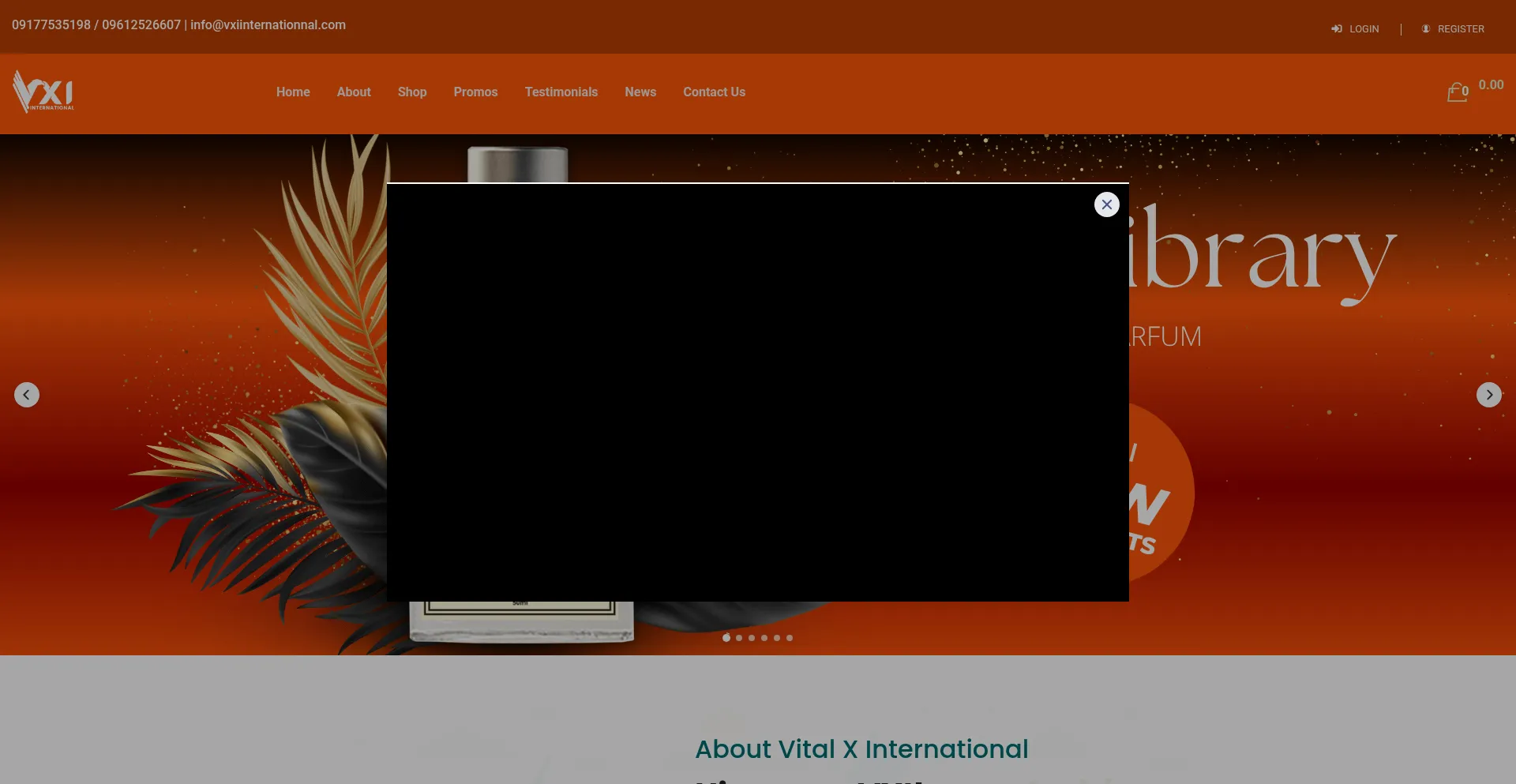Click the login arrow icon
Viewport: 1516px width, 784px height.
1336,29
